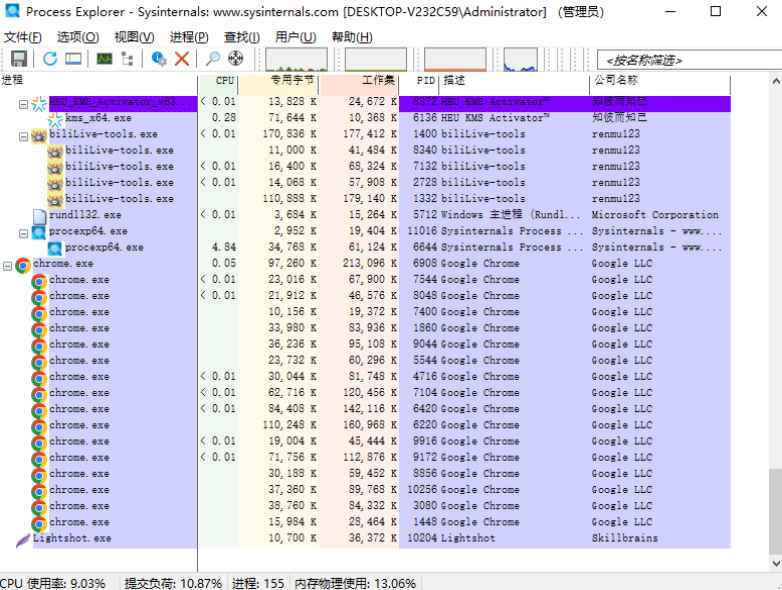782x590 pixels.
Task: Collapse the biliLive-tools.exe tree node
Action: coord(23,136)
